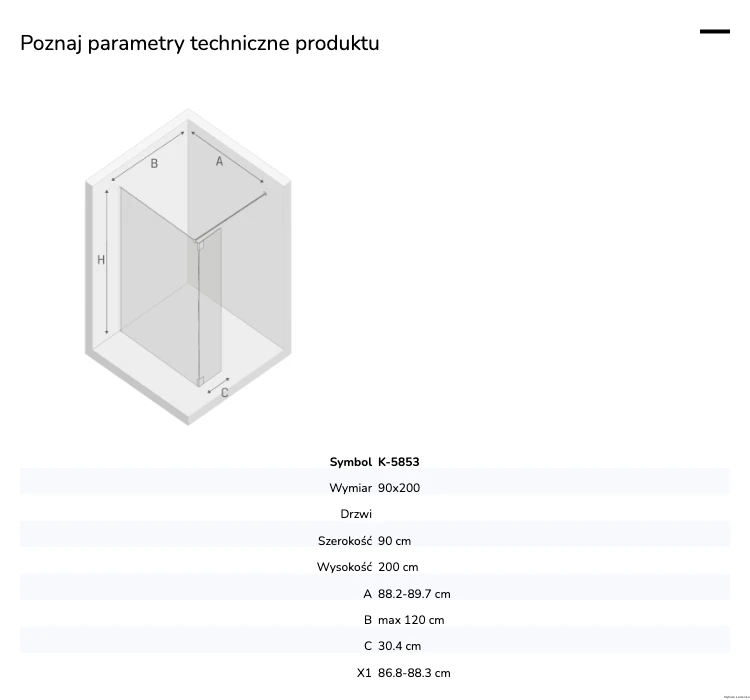Click the dimension A label in the diagram
The image size is (750, 700).
219,162
